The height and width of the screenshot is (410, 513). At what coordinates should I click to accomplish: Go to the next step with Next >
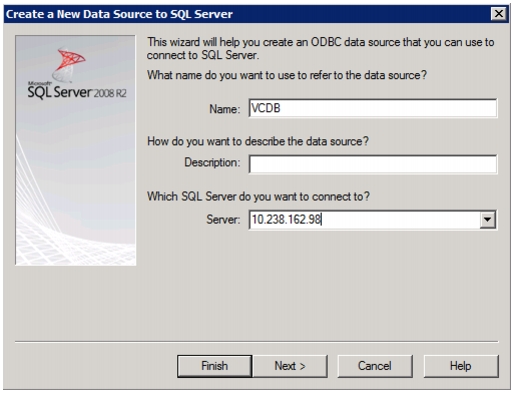tap(290, 366)
